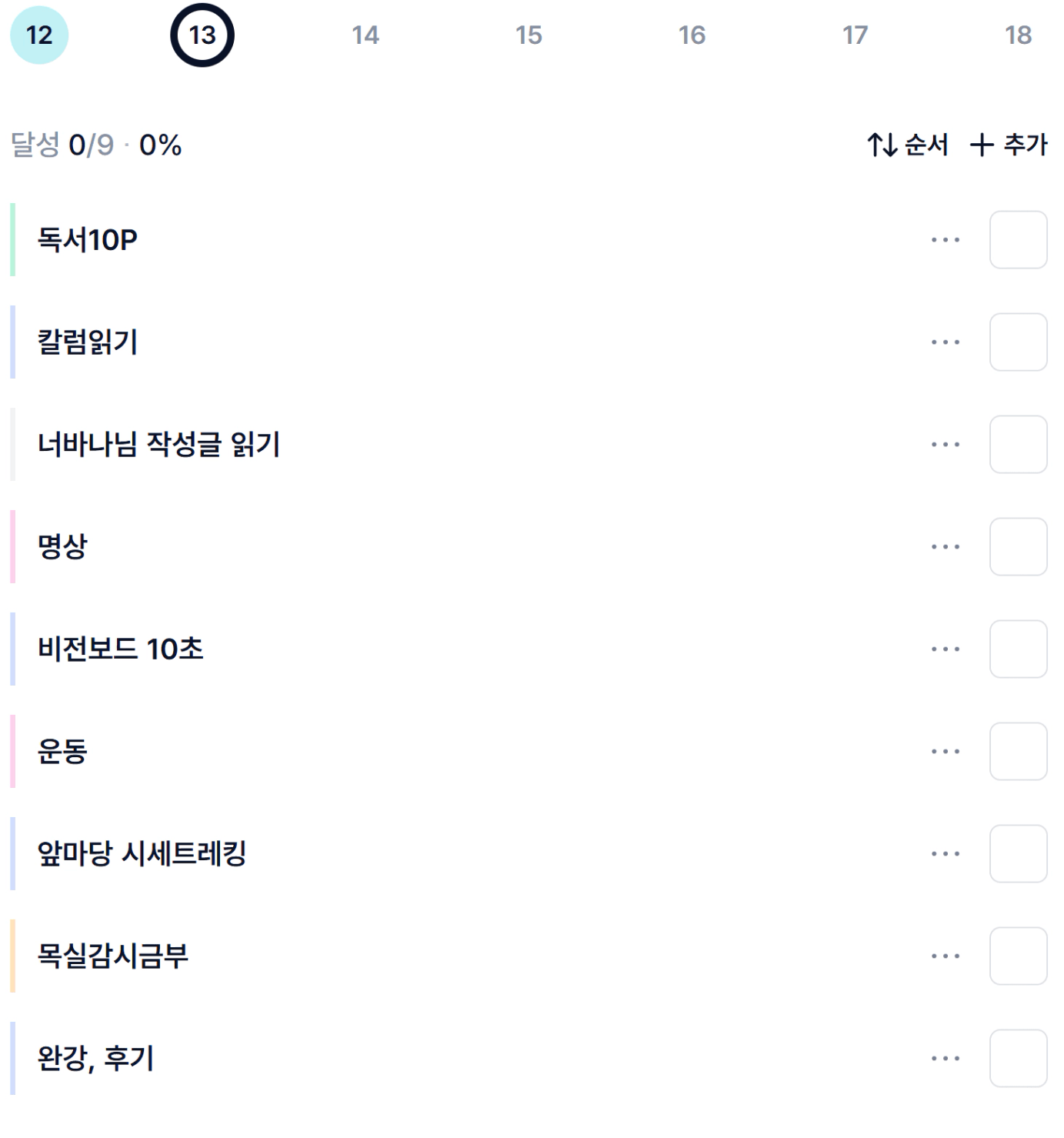Open the 순서 sort order button

(908, 145)
